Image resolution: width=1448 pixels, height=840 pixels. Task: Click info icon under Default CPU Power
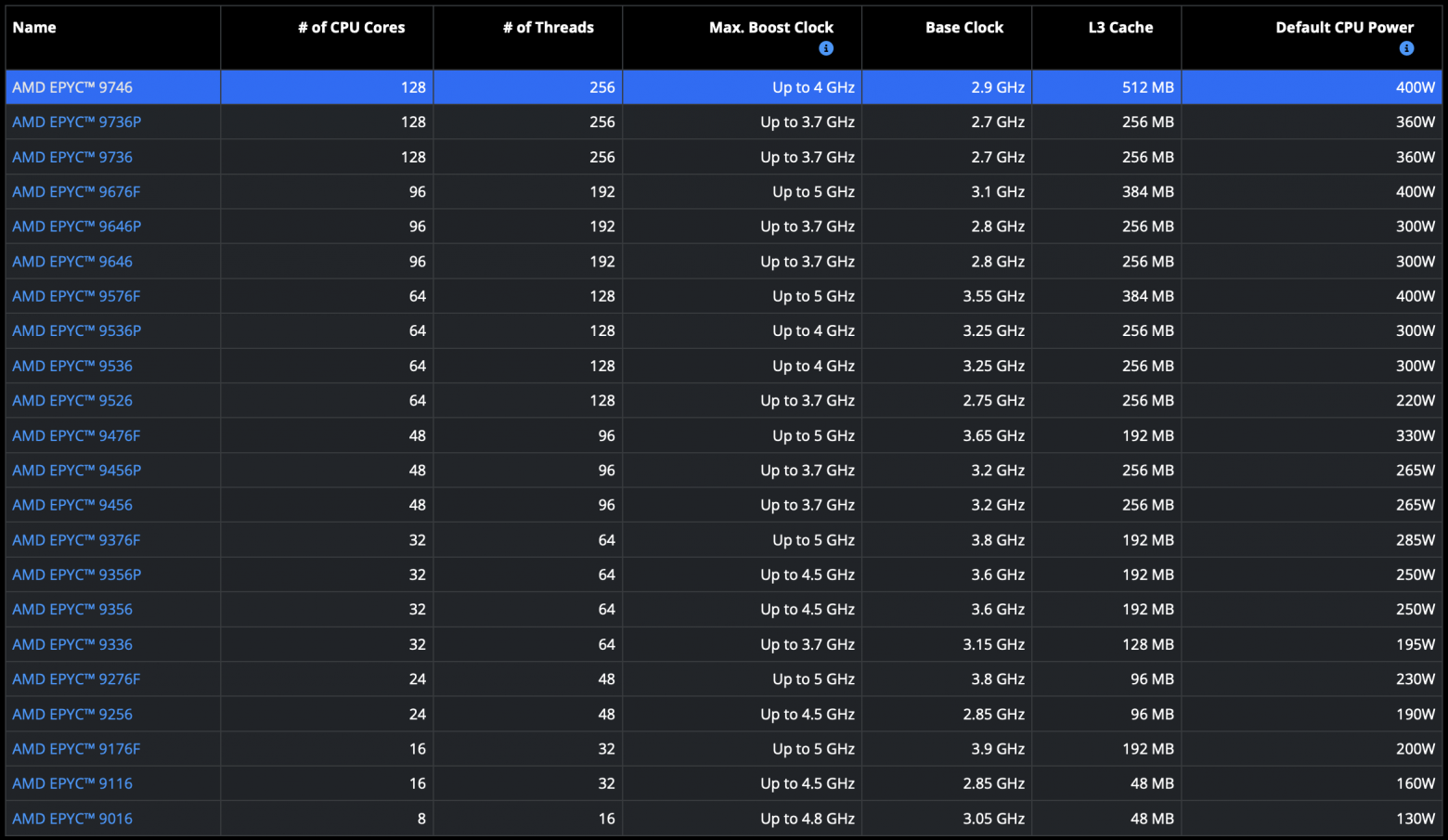(1407, 48)
